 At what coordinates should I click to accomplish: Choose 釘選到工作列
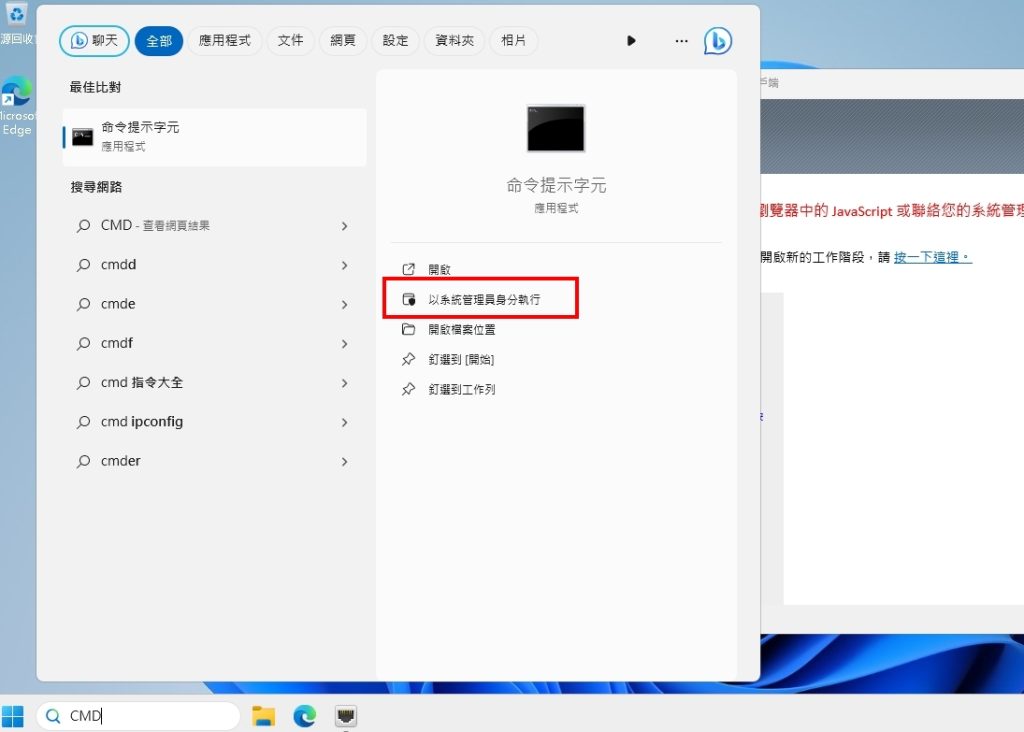[x=462, y=389]
